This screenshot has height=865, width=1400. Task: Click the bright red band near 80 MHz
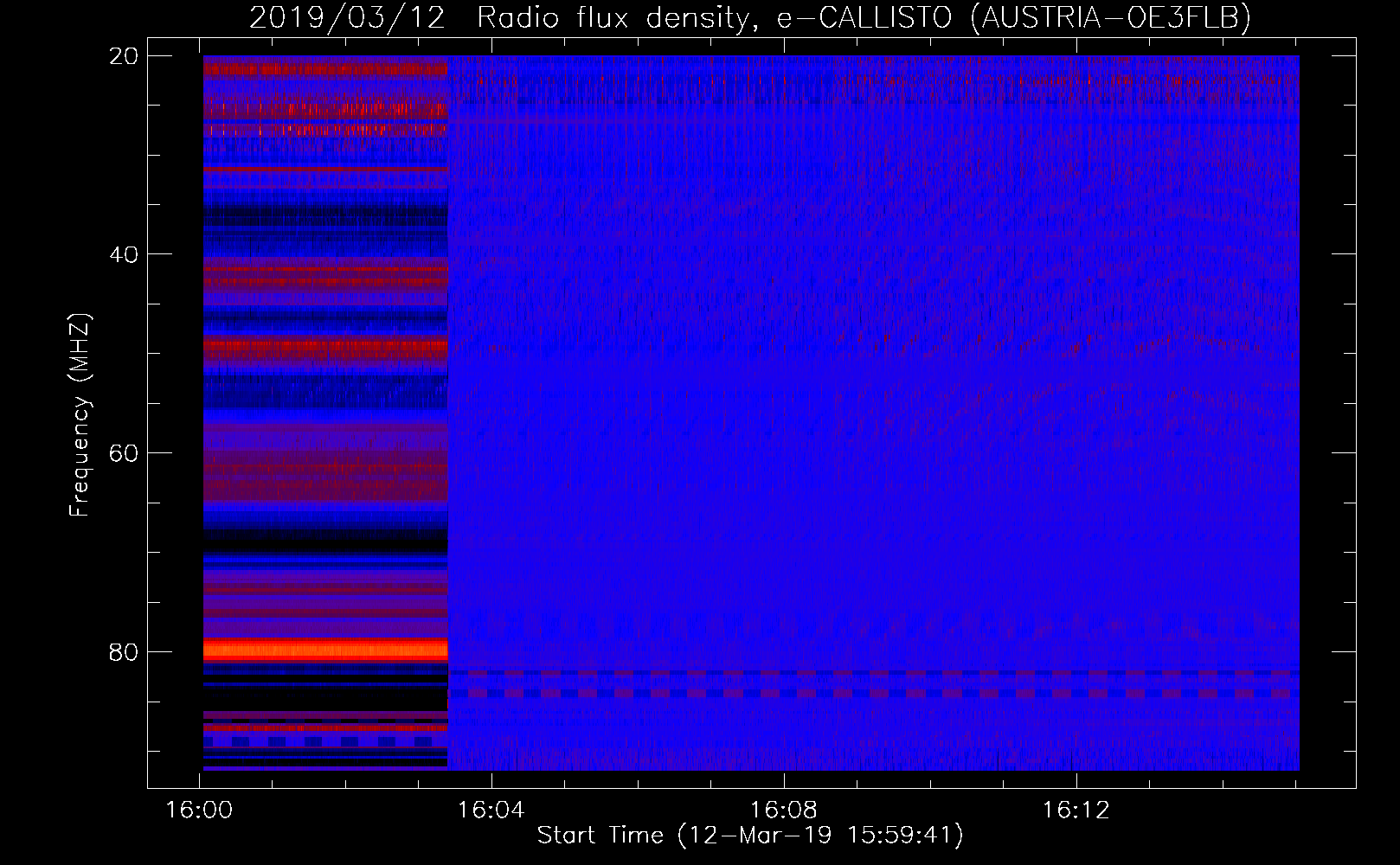coord(325,650)
